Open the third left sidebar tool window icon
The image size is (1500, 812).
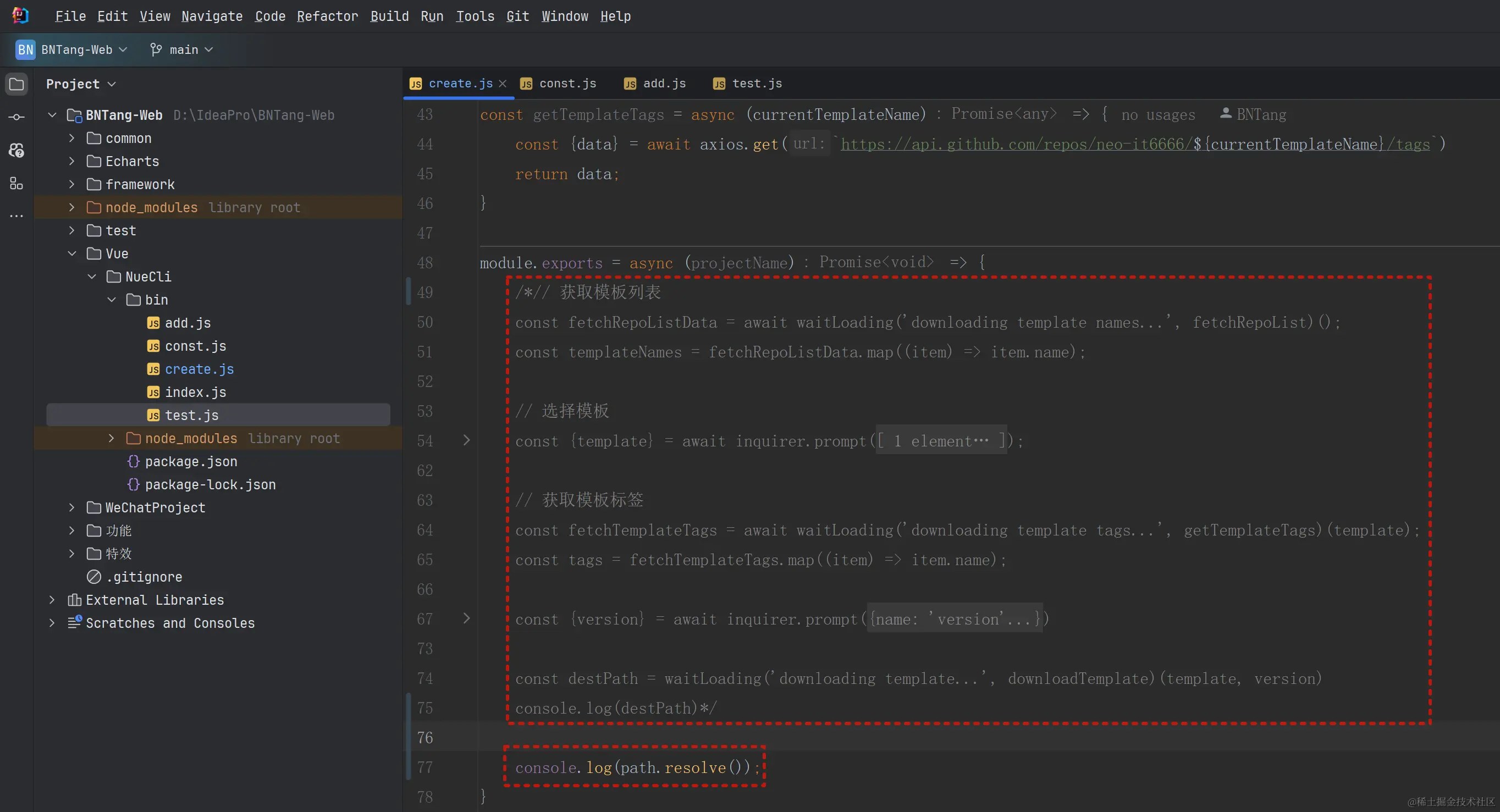point(16,151)
